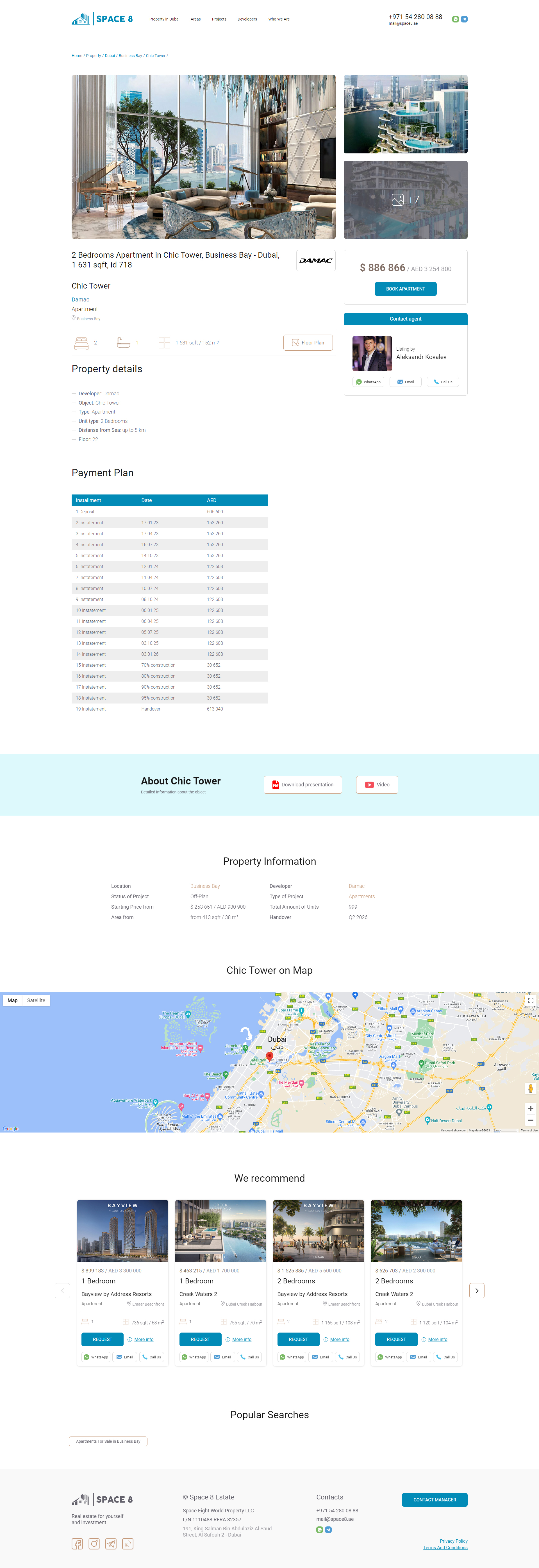Image resolution: width=539 pixels, height=1568 pixels.
Task: Open More info for $626 703 Creek Waters 2
Action: [x=437, y=1339]
